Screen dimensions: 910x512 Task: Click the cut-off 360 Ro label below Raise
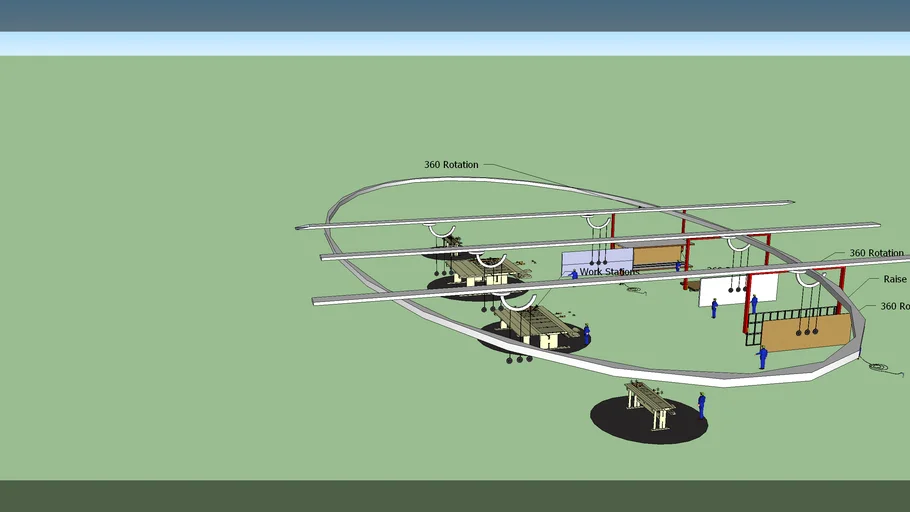[x=893, y=307]
